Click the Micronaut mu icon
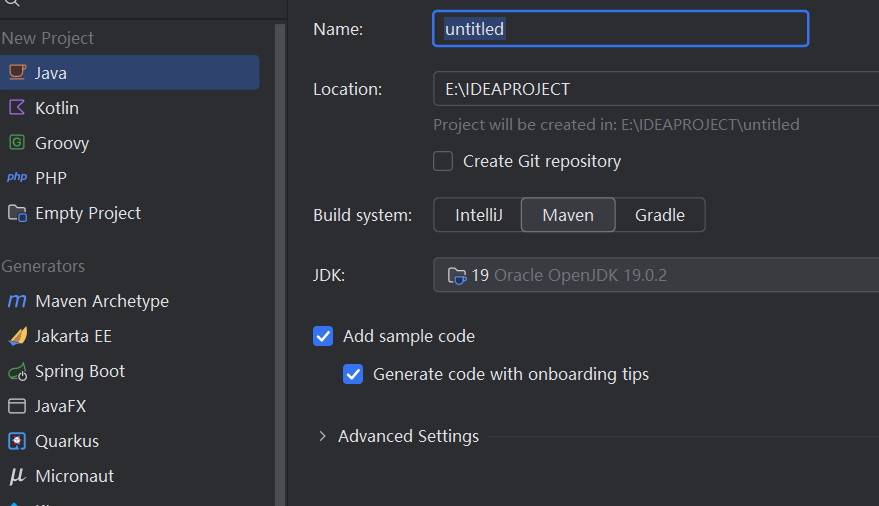Screen dimensions: 879x506 [x=17, y=476]
